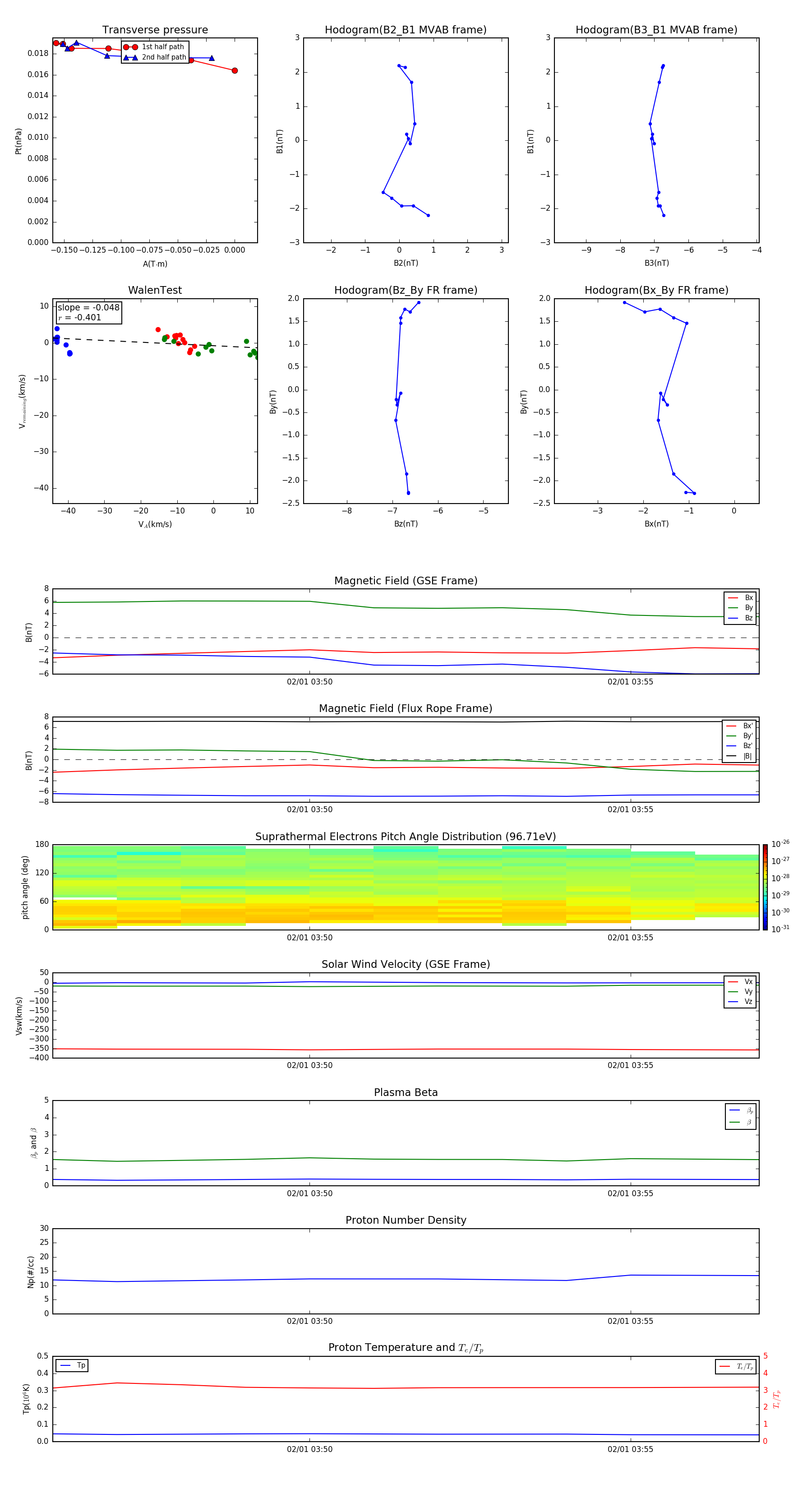Screen dimensions: 812x1489
Task: Click the red 'Te/Tp' legend entry
Action: pos(736,1366)
